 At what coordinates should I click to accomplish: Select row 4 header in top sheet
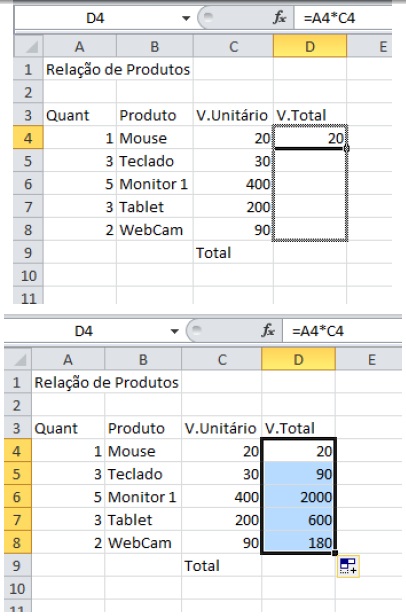[x=28, y=138]
